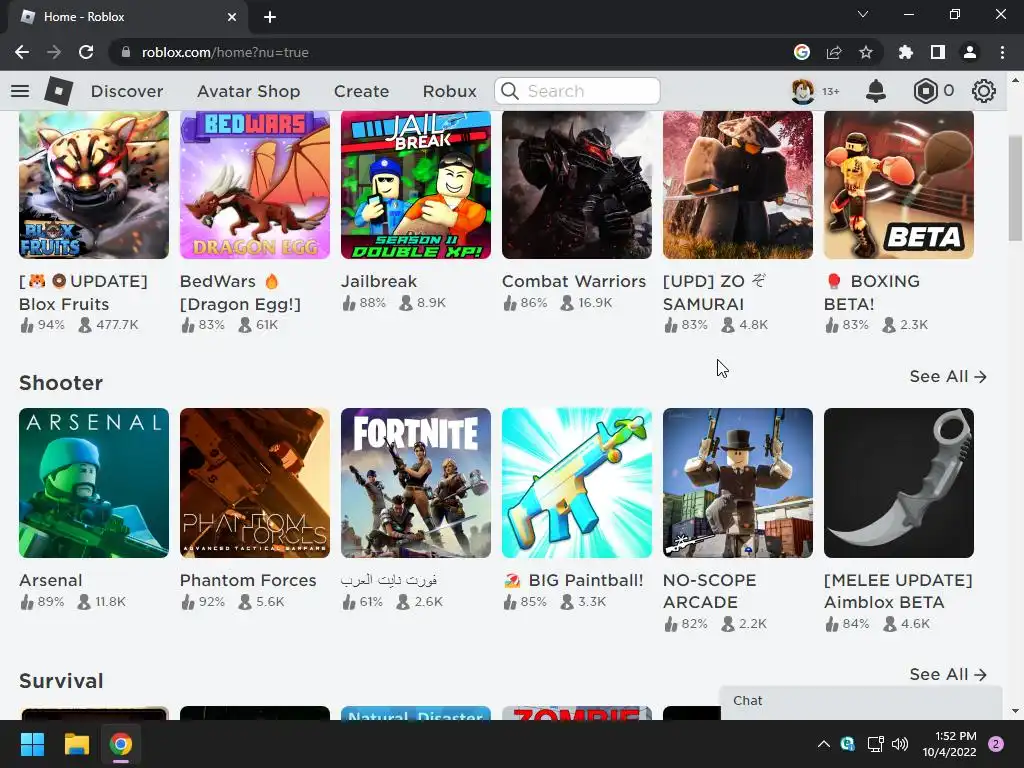Focus the Roblox search field

[577, 91]
